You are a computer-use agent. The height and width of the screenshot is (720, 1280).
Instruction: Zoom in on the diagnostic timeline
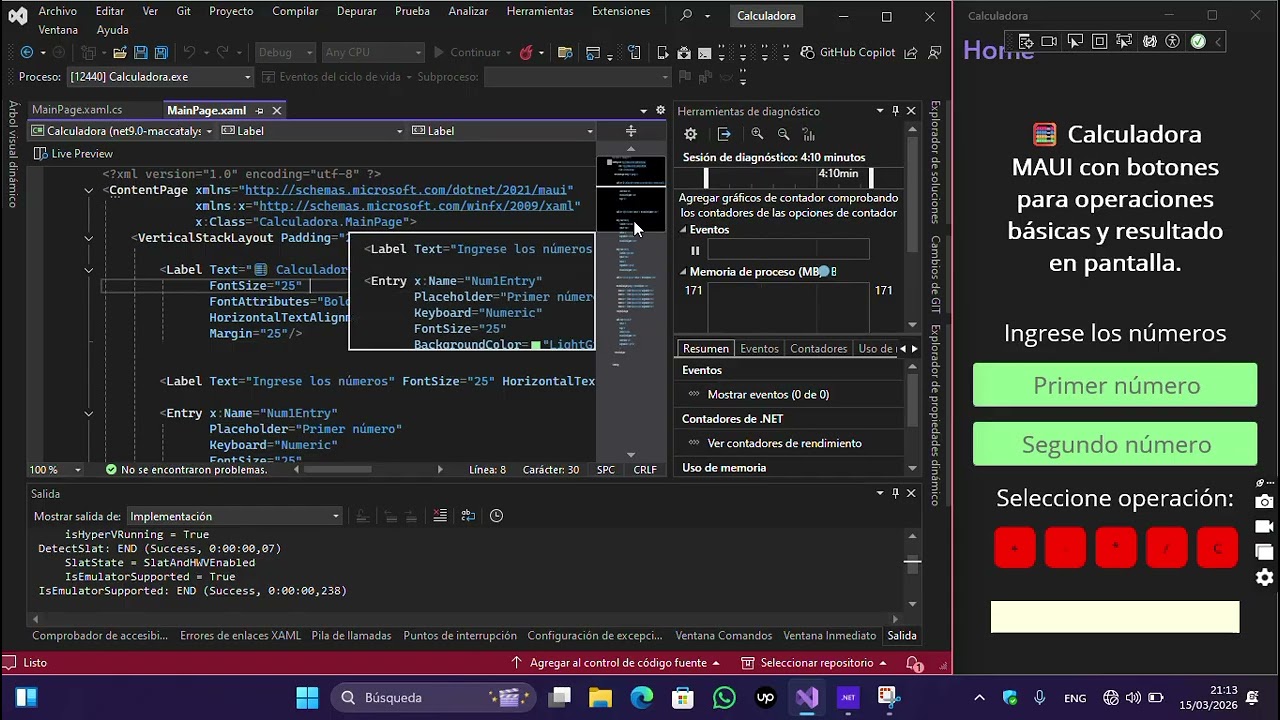click(757, 134)
